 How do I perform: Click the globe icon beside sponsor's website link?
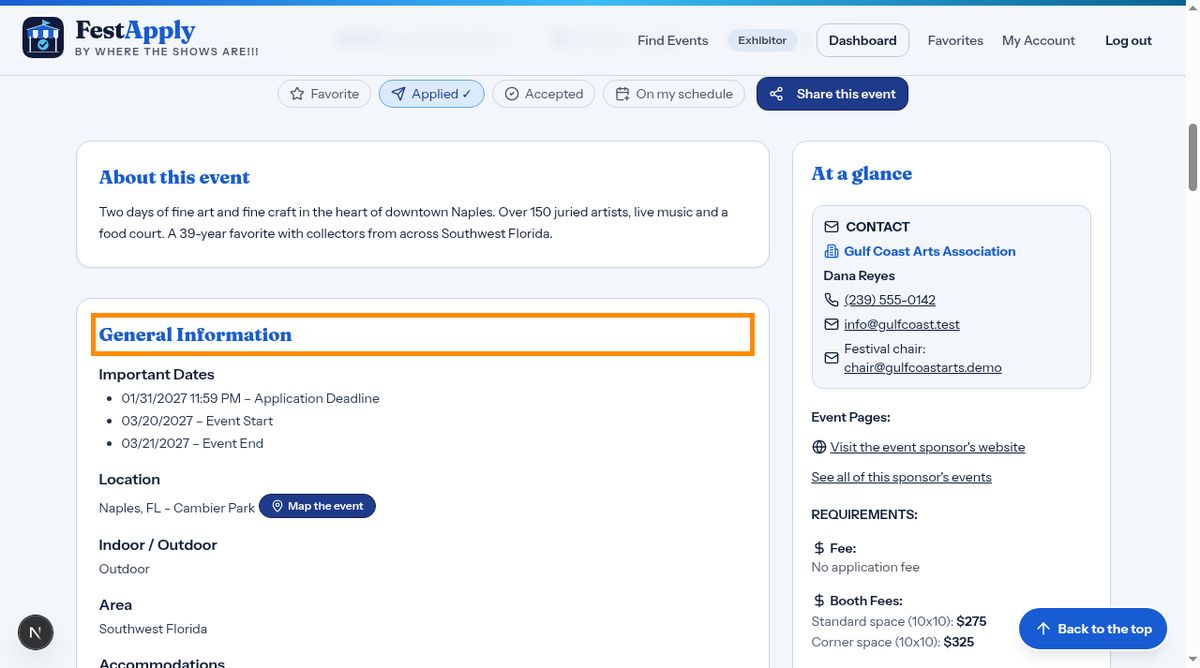coord(819,447)
